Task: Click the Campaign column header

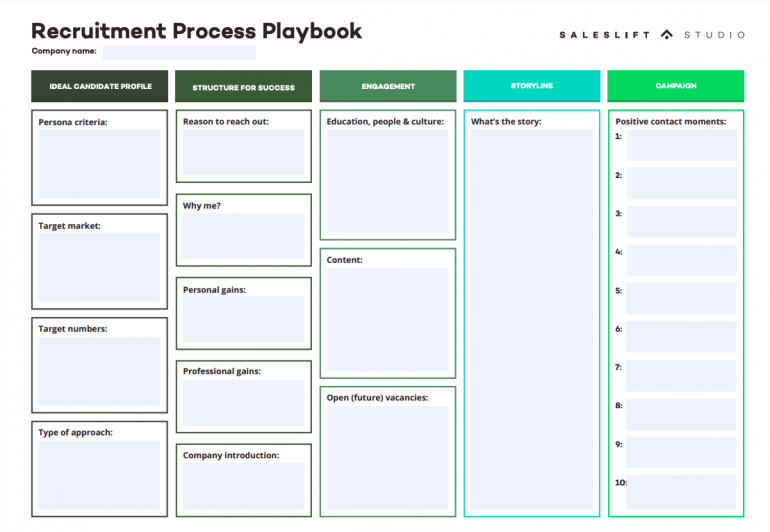Action: [x=676, y=86]
